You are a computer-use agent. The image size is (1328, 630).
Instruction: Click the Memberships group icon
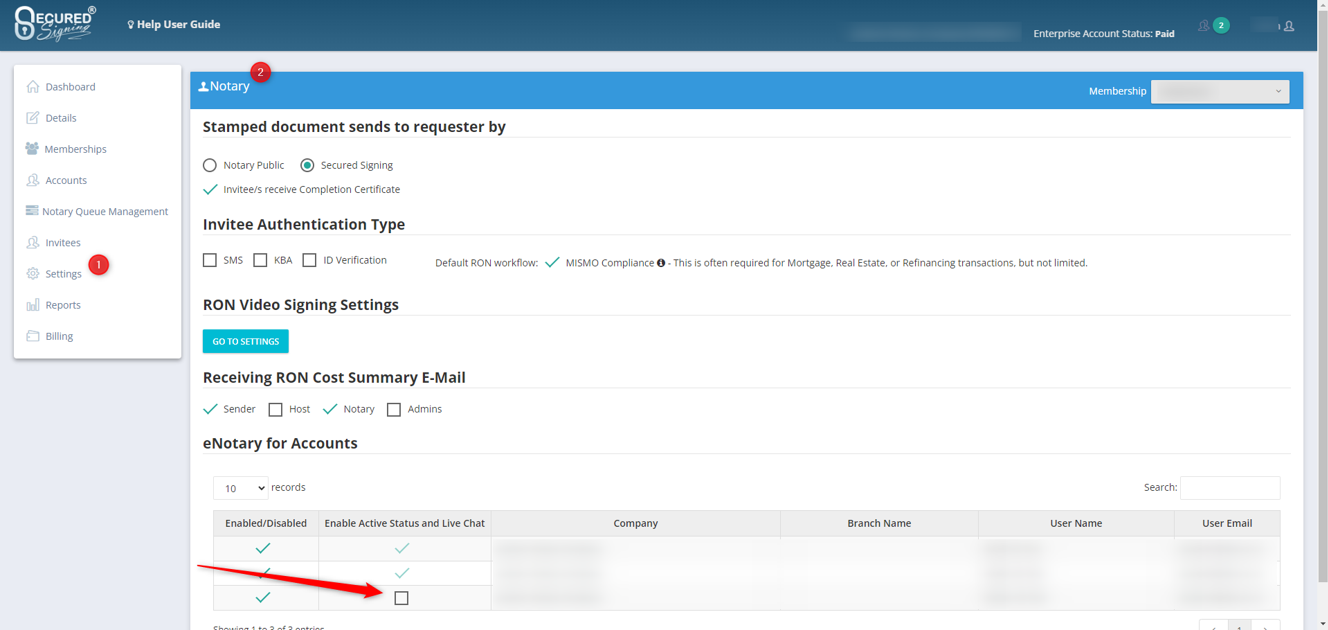coord(32,149)
